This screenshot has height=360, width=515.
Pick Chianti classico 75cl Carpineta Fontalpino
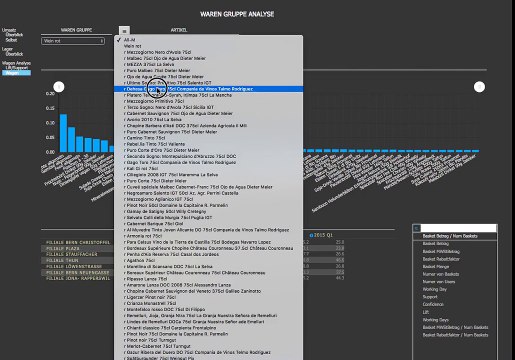208,328
